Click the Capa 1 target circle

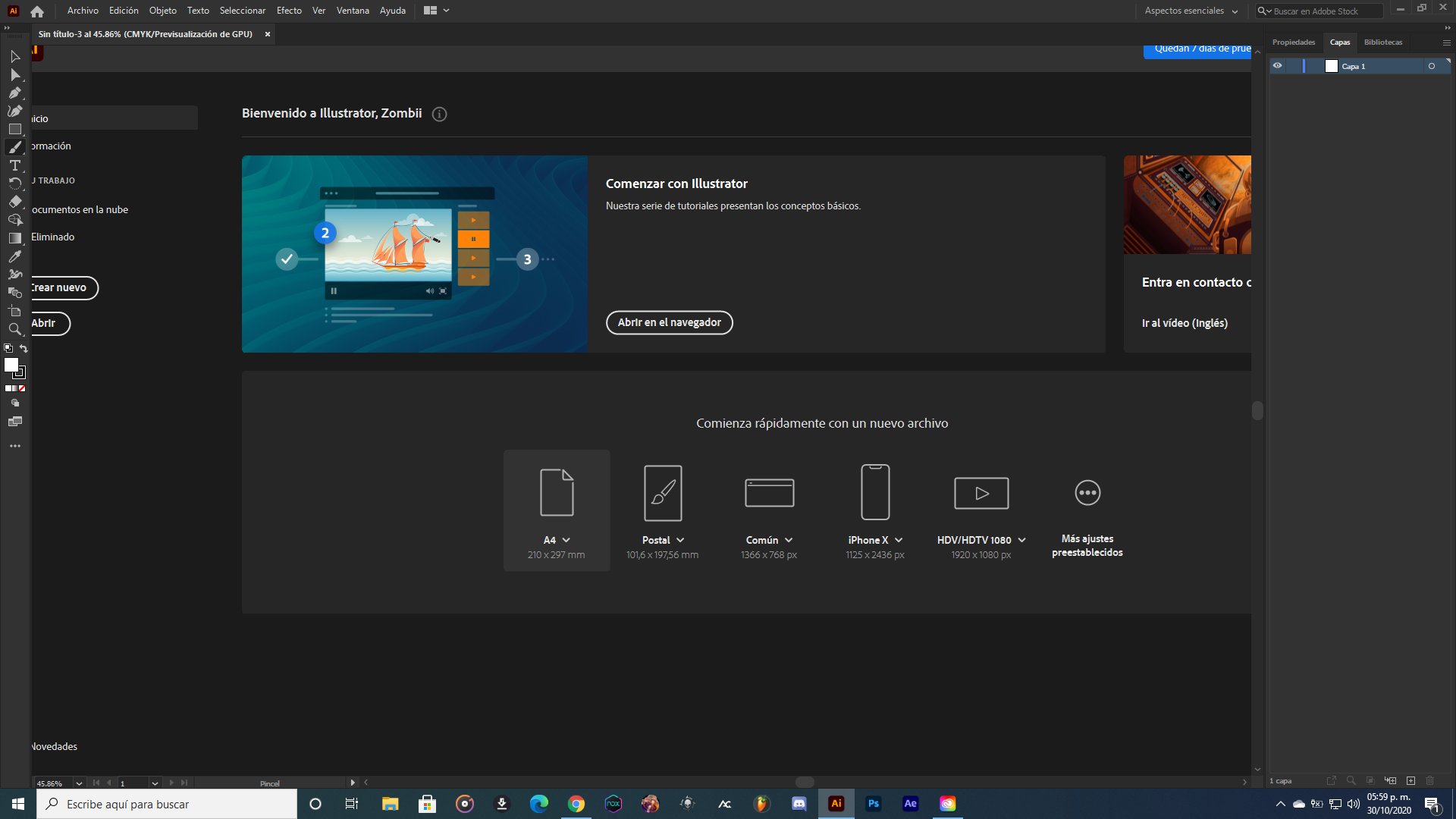pyautogui.click(x=1432, y=66)
